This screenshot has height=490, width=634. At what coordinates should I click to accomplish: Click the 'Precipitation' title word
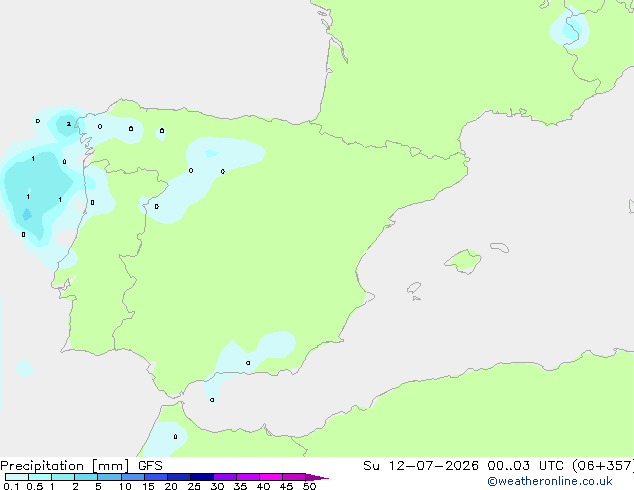pyautogui.click(x=42, y=466)
